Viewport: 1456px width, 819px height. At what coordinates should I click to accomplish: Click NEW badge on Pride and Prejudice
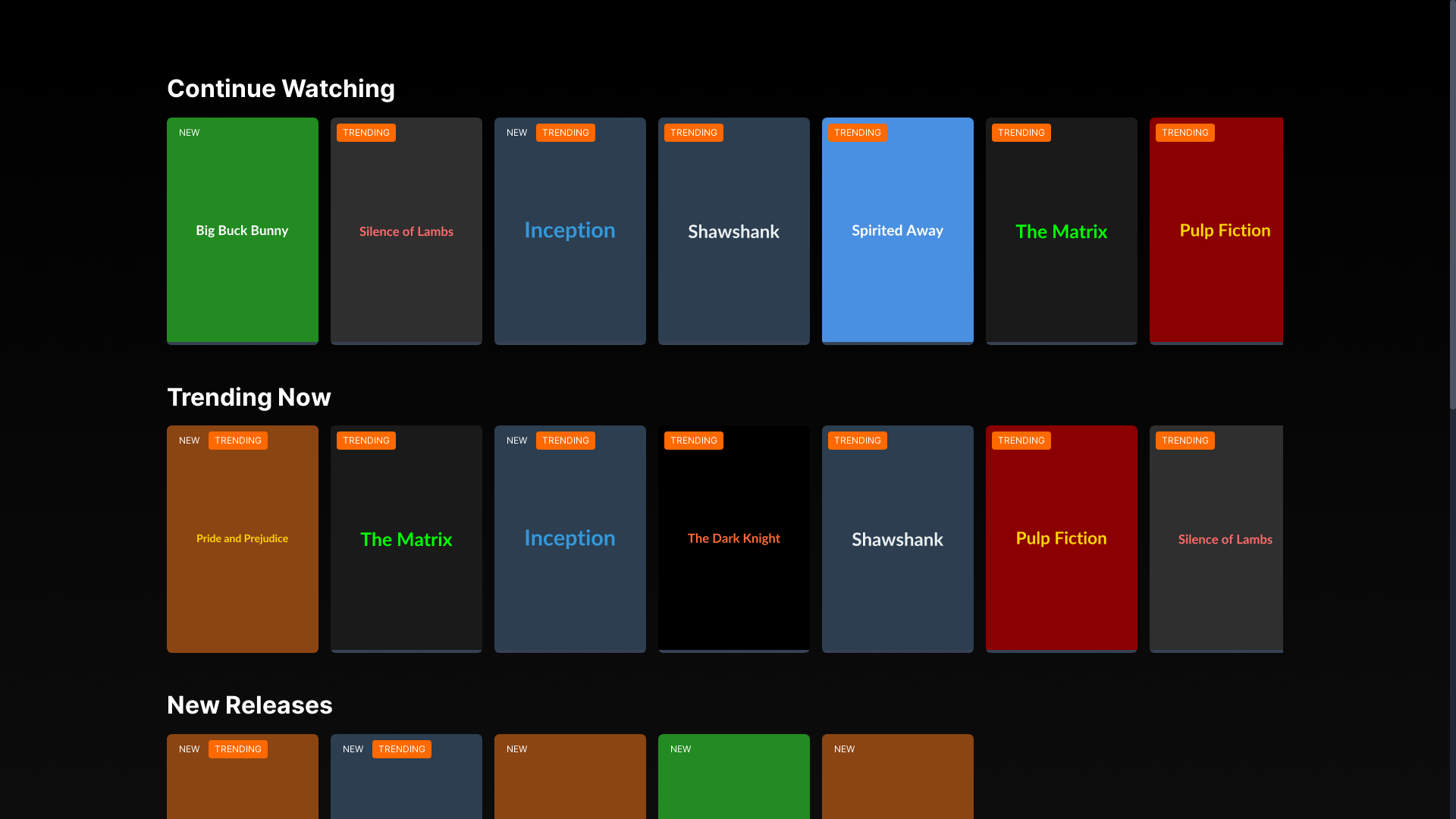point(190,441)
